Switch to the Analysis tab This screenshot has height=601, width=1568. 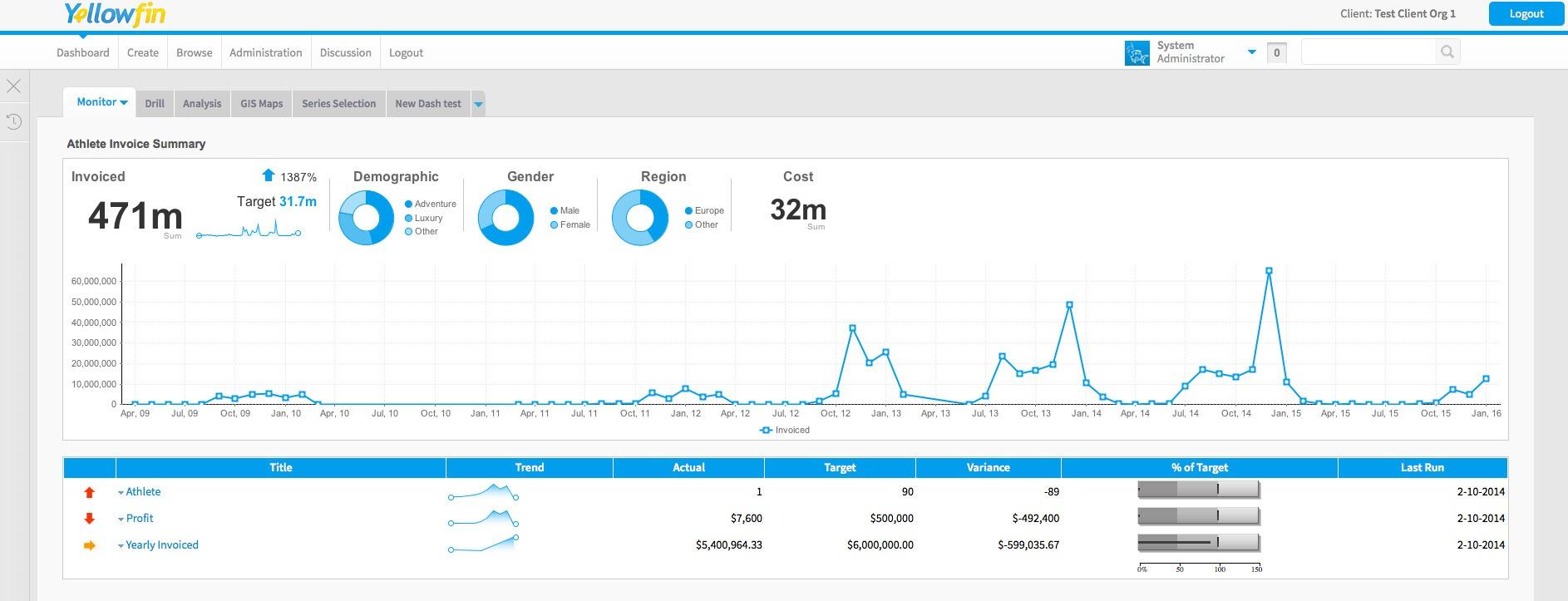coord(202,104)
